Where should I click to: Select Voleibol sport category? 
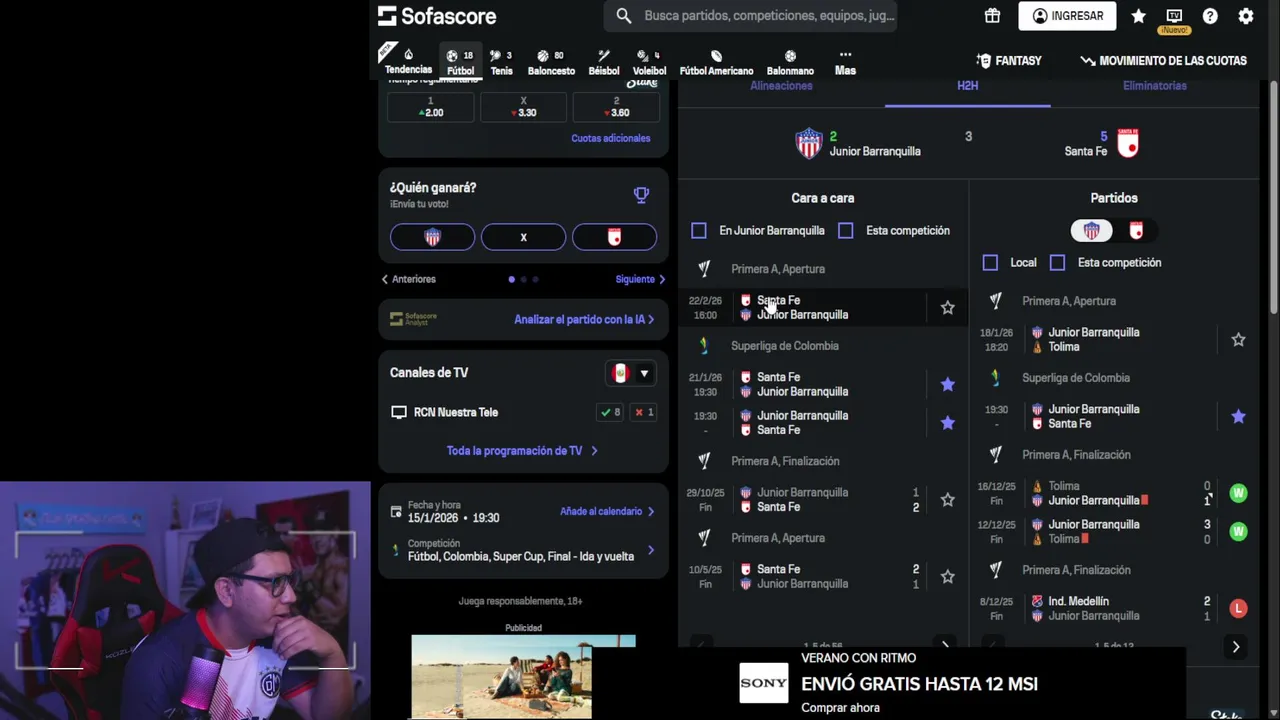[x=649, y=62]
